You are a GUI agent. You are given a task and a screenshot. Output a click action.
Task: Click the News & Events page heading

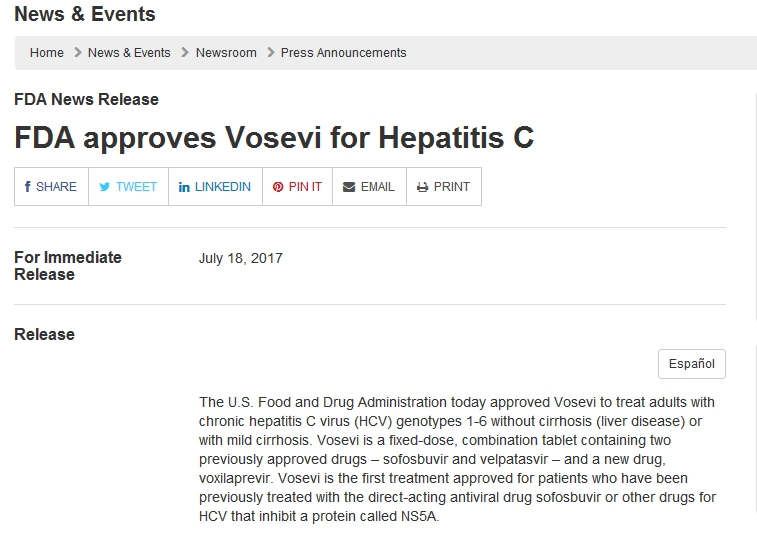[x=85, y=14]
